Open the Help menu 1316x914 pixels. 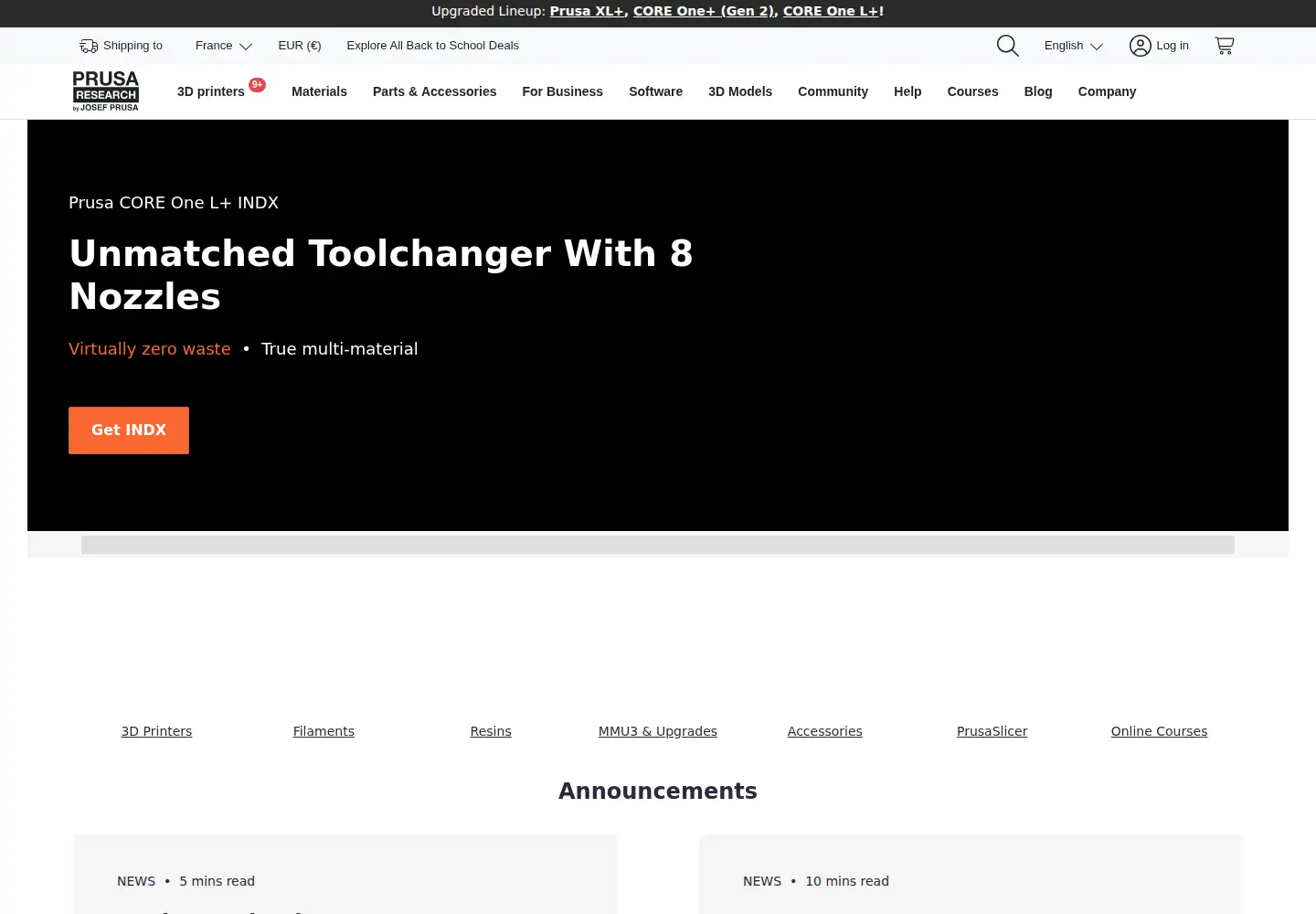tap(907, 91)
